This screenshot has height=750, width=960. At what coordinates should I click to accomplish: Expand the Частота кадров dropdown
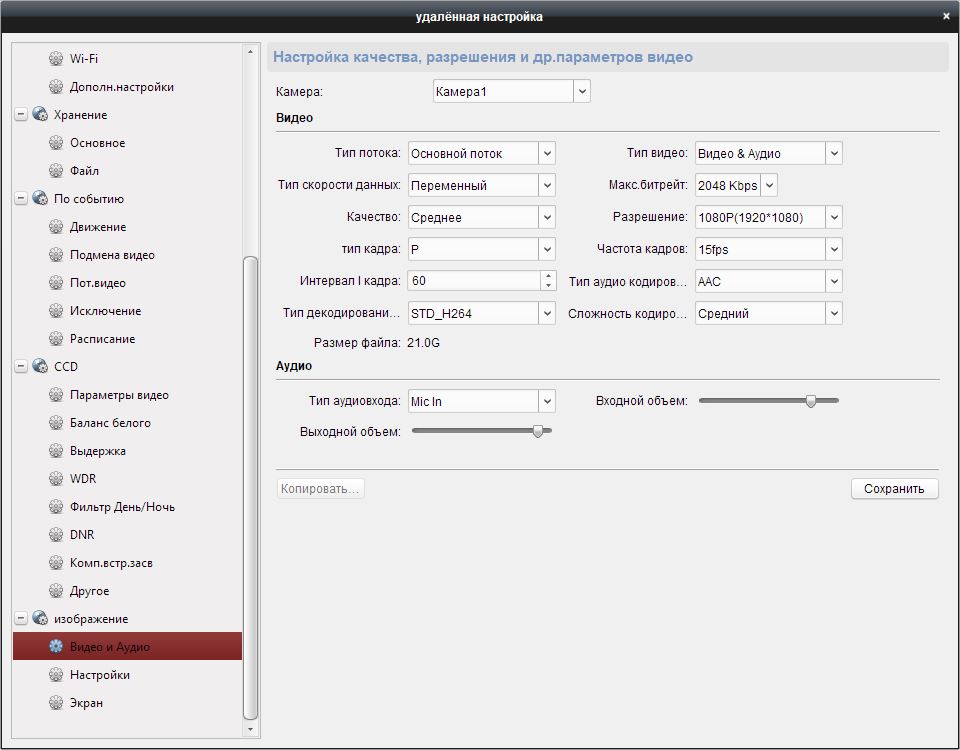tap(834, 249)
